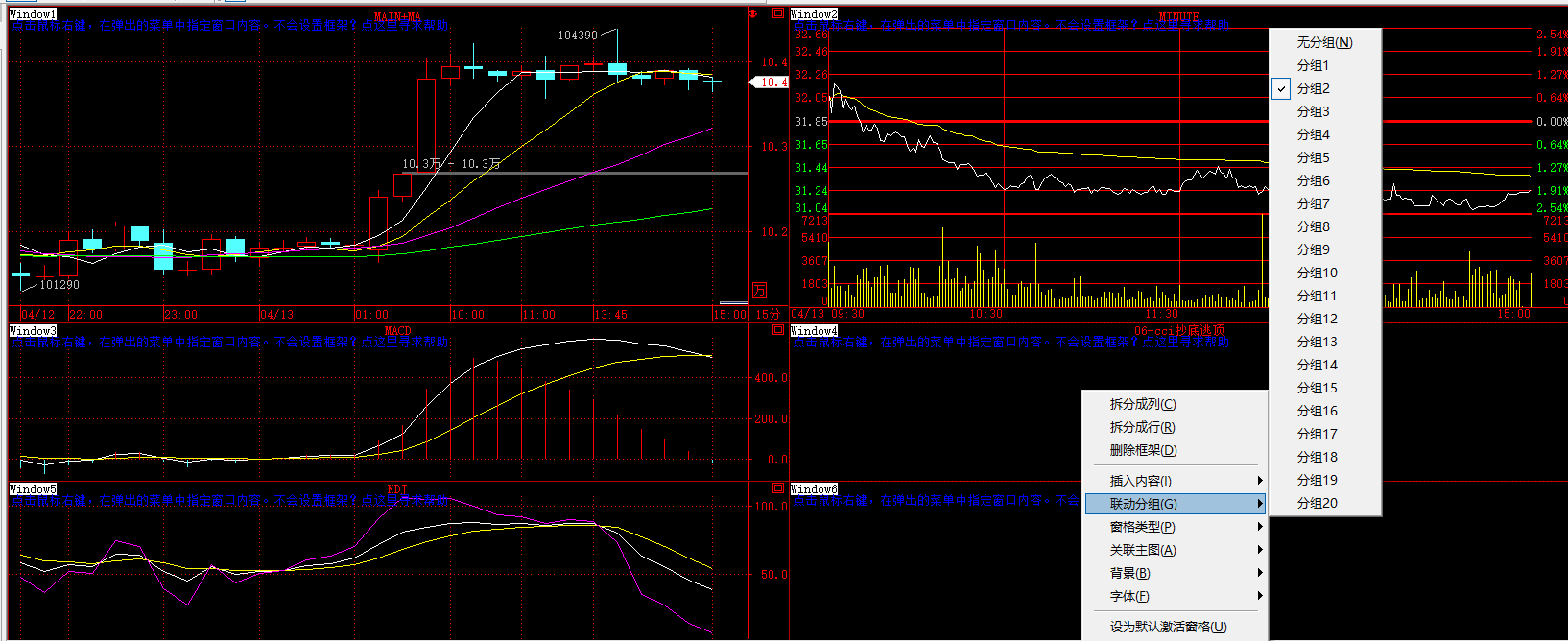Select 分组17 in the group submenu
Screen dimensions: 1568x641
(x=1325, y=434)
